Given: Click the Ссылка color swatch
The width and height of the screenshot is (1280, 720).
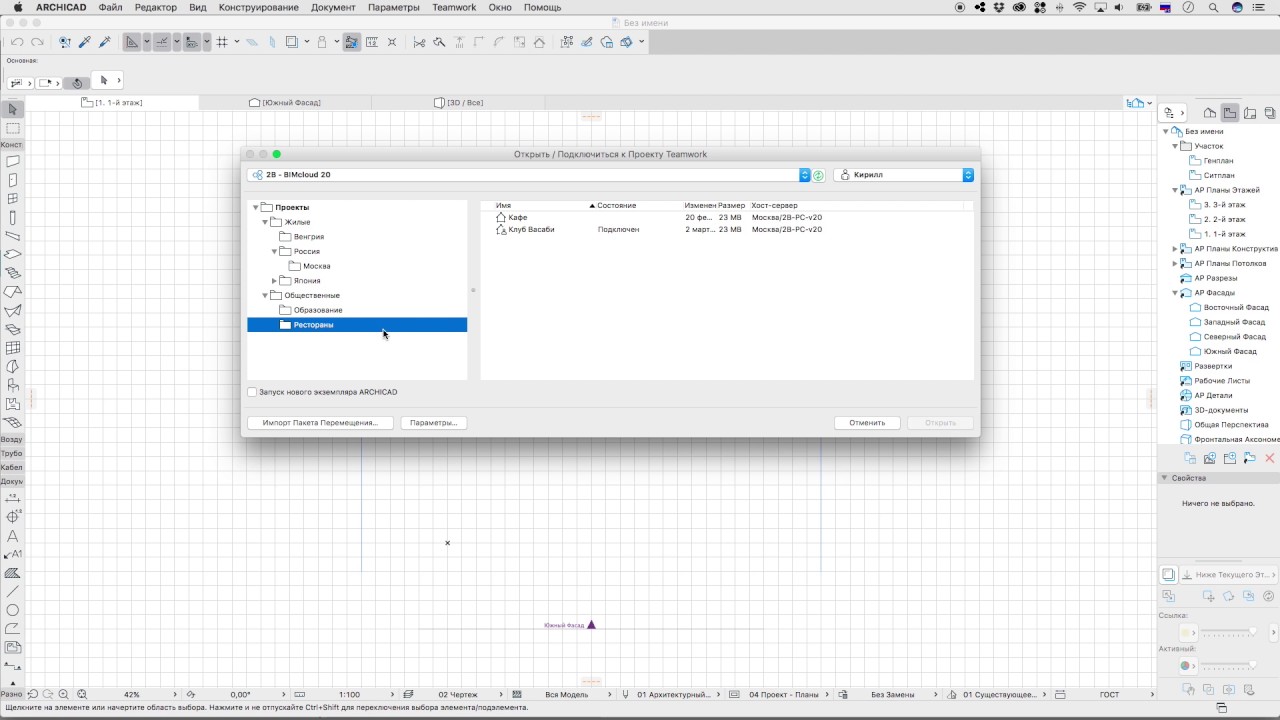Looking at the screenshot, I should pyautogui.click(x=1186, y=633).
